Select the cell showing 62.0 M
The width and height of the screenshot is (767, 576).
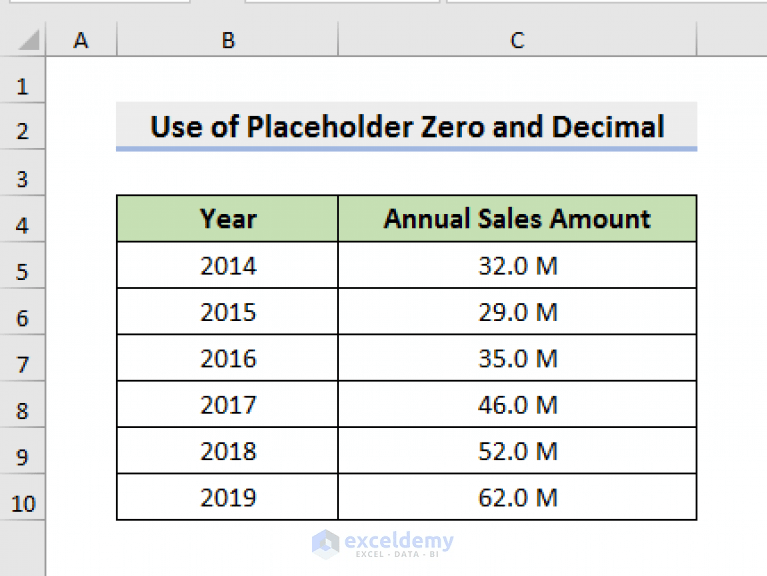coord(517,497)
